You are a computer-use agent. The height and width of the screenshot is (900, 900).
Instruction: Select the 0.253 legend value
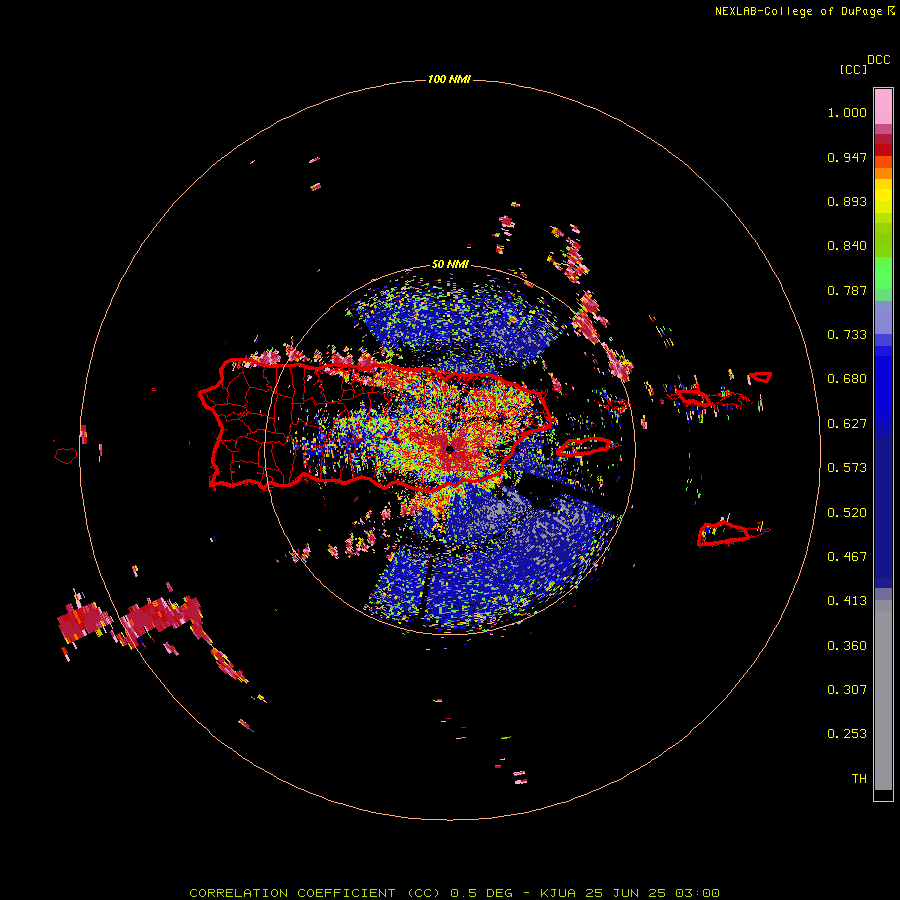pyautogui.click(x=847, y=734)
